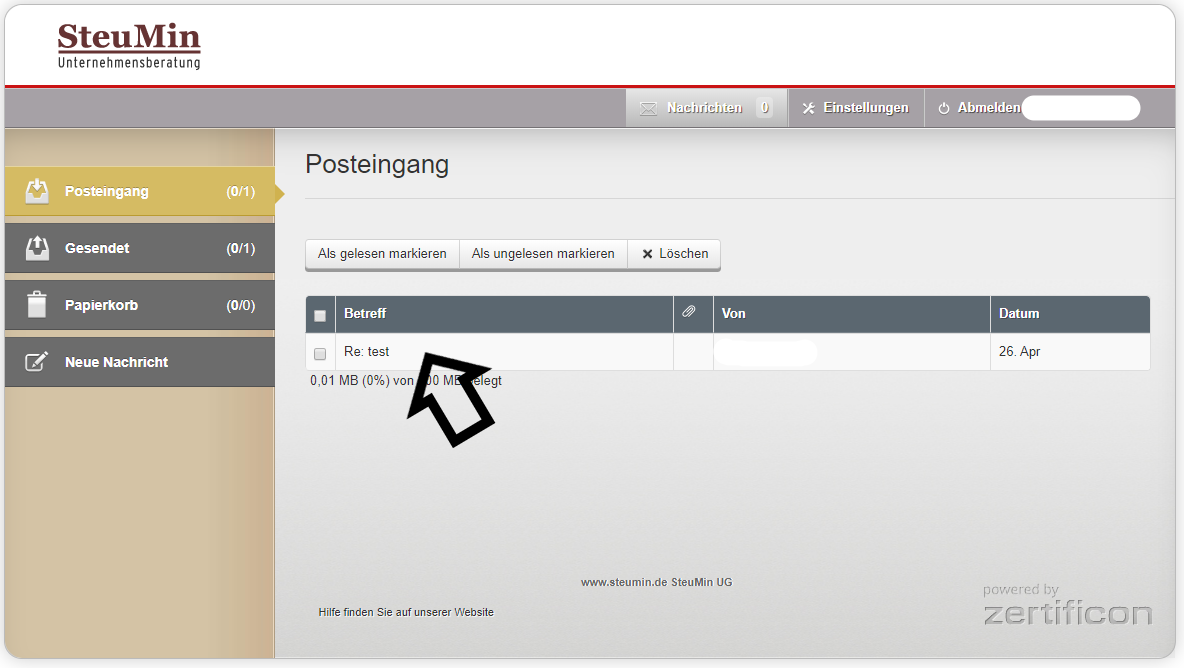Click the X icon inside the Löschen button
Viewport: 1184px width, 668px height.
645,253
